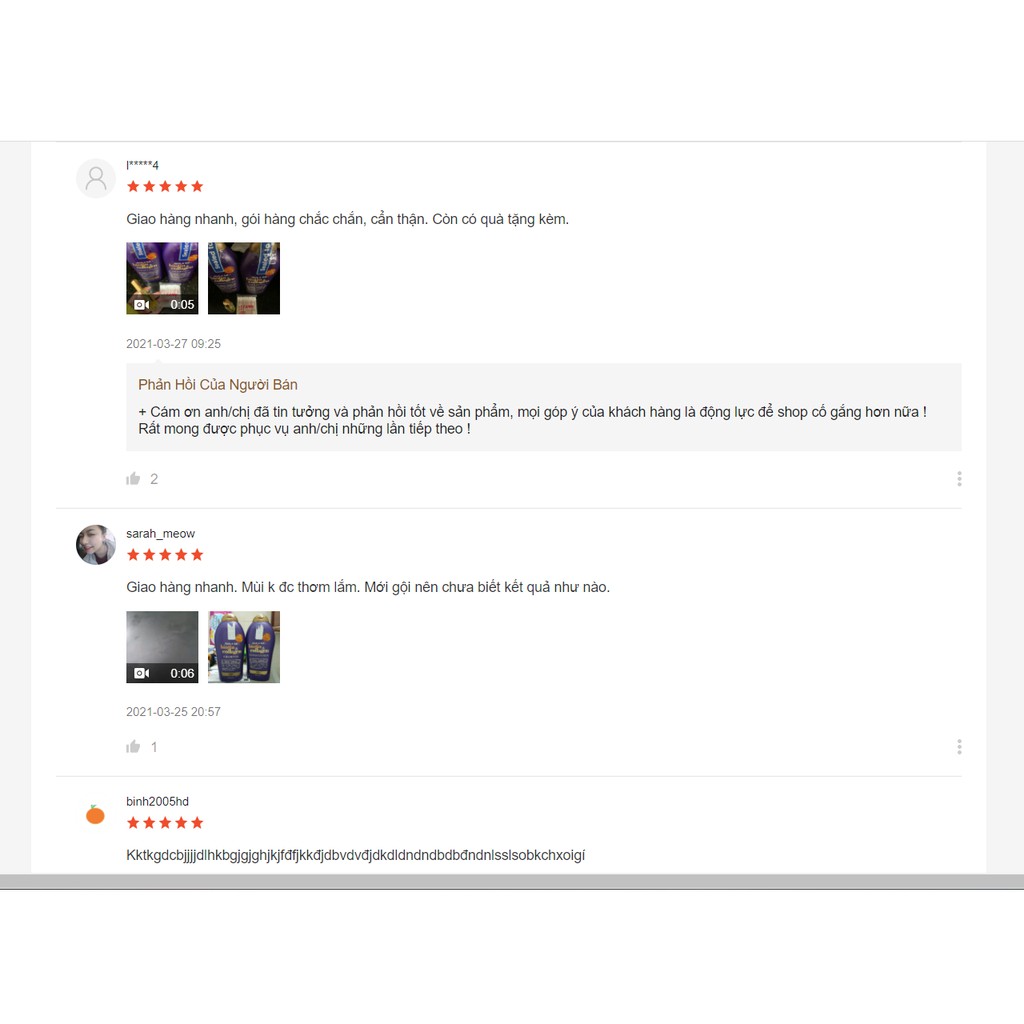Play the 0:05 review video
Viewport: 1024px width, 1024px height.
(x=162, y=278)
